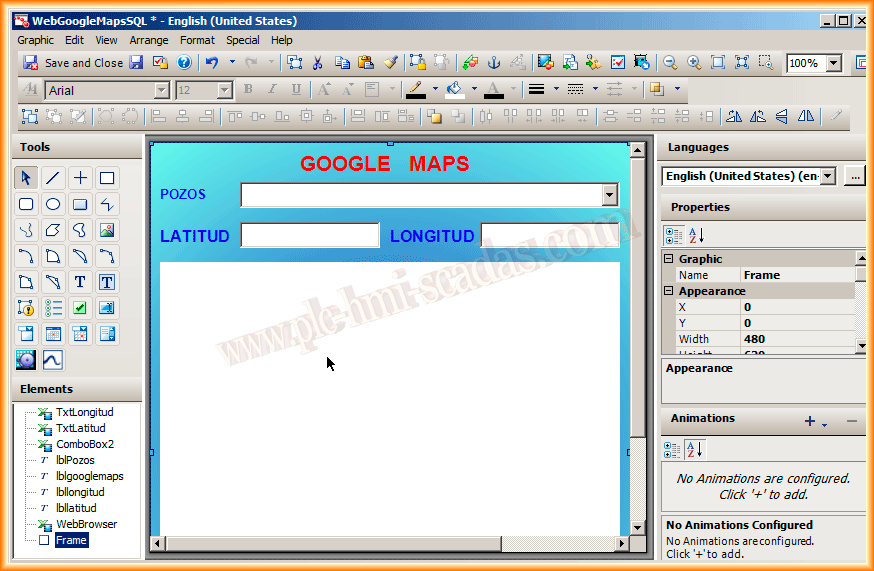Image resolution: width=874 pixels, height=571 pixels.
Task: Toggle categorized view in Properties panel
Action: tap(675, 235)
